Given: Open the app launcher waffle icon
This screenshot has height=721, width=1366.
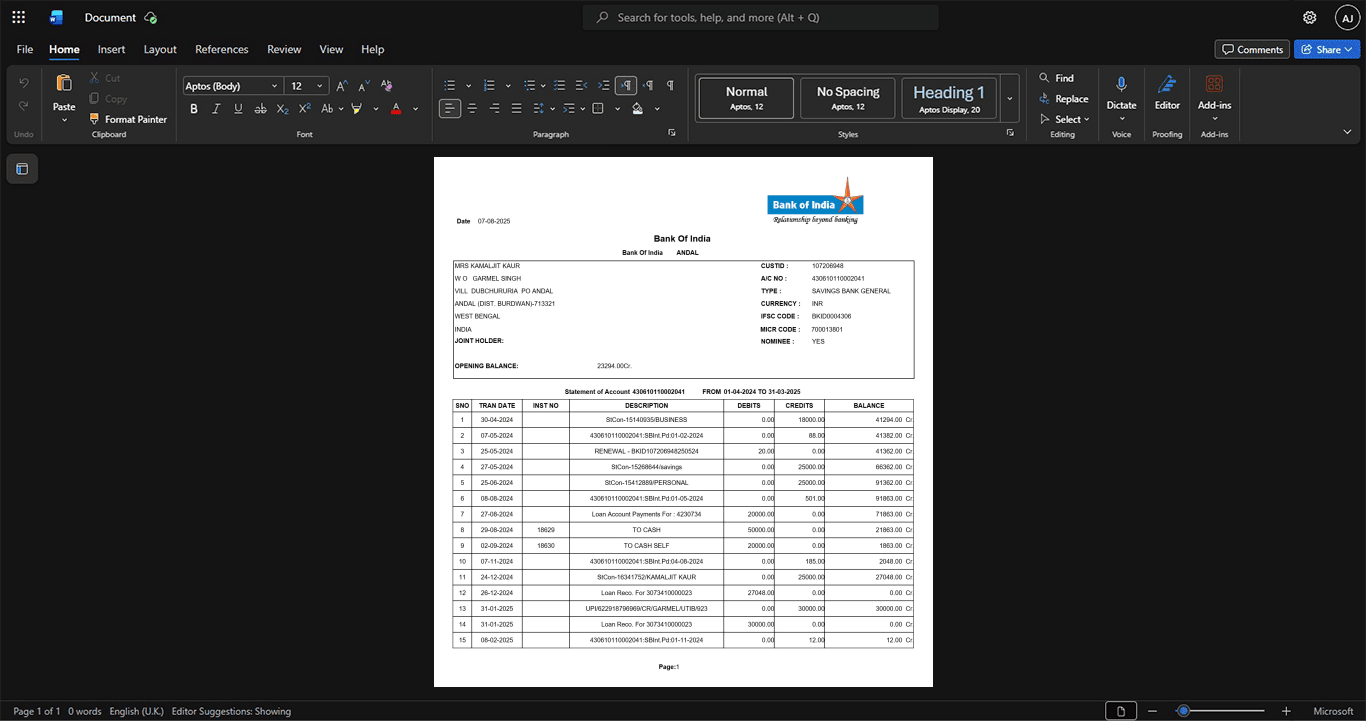Looking at the screenshot, I should point(18,17).
